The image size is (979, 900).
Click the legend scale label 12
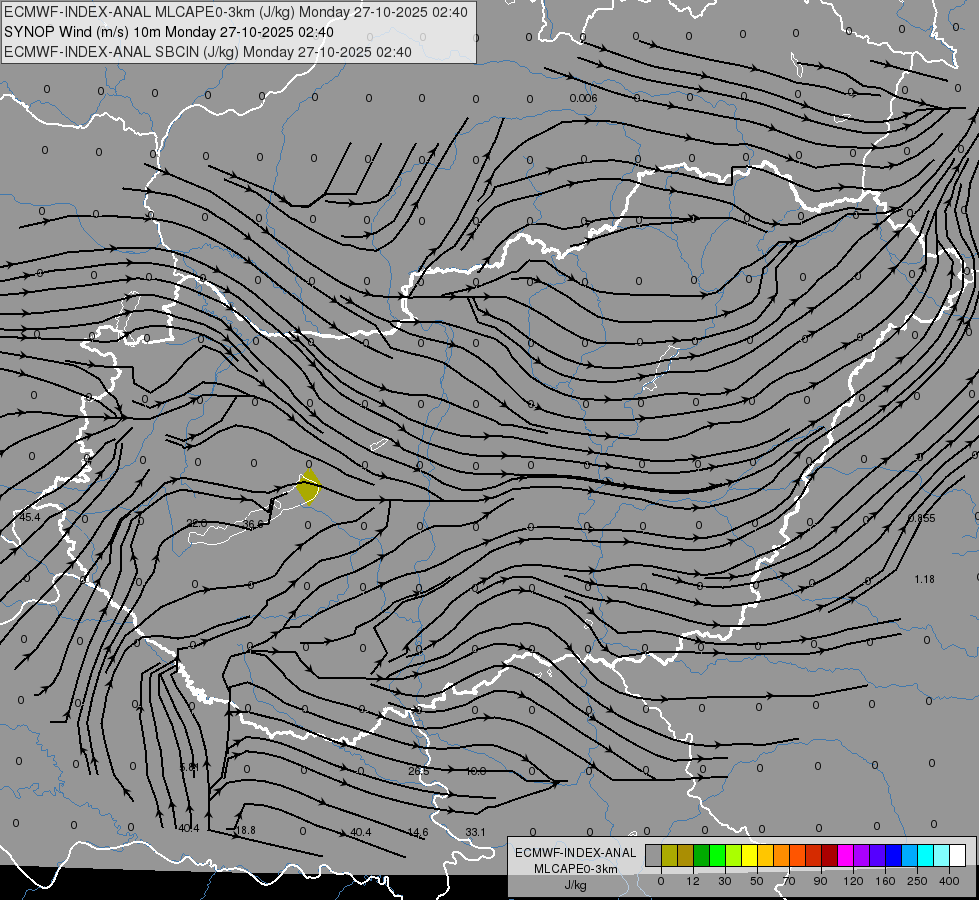tap(693, 881)
